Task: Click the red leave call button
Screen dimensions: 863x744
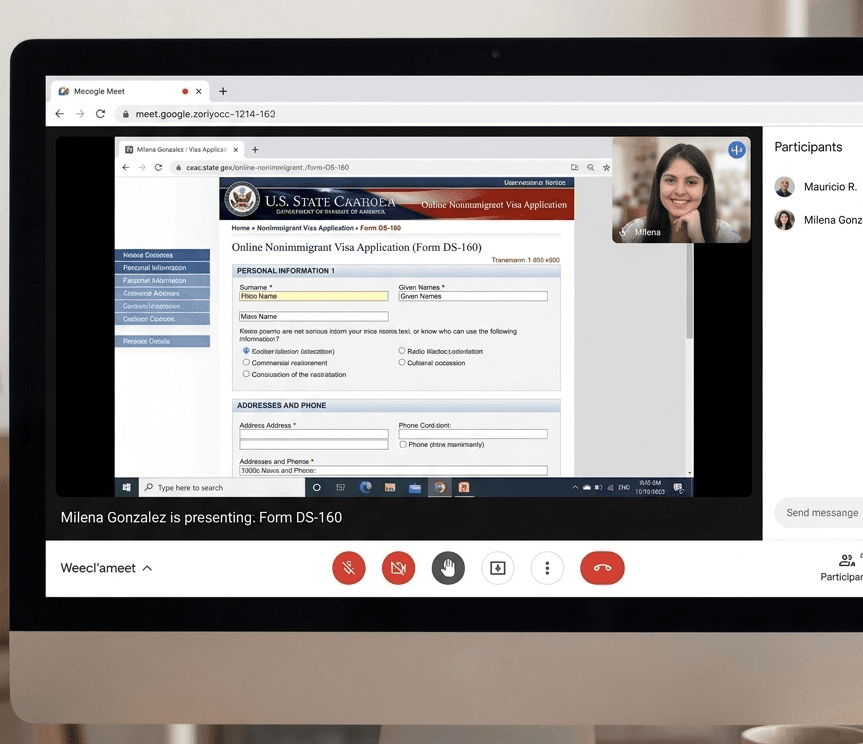Action: (602, 567)
